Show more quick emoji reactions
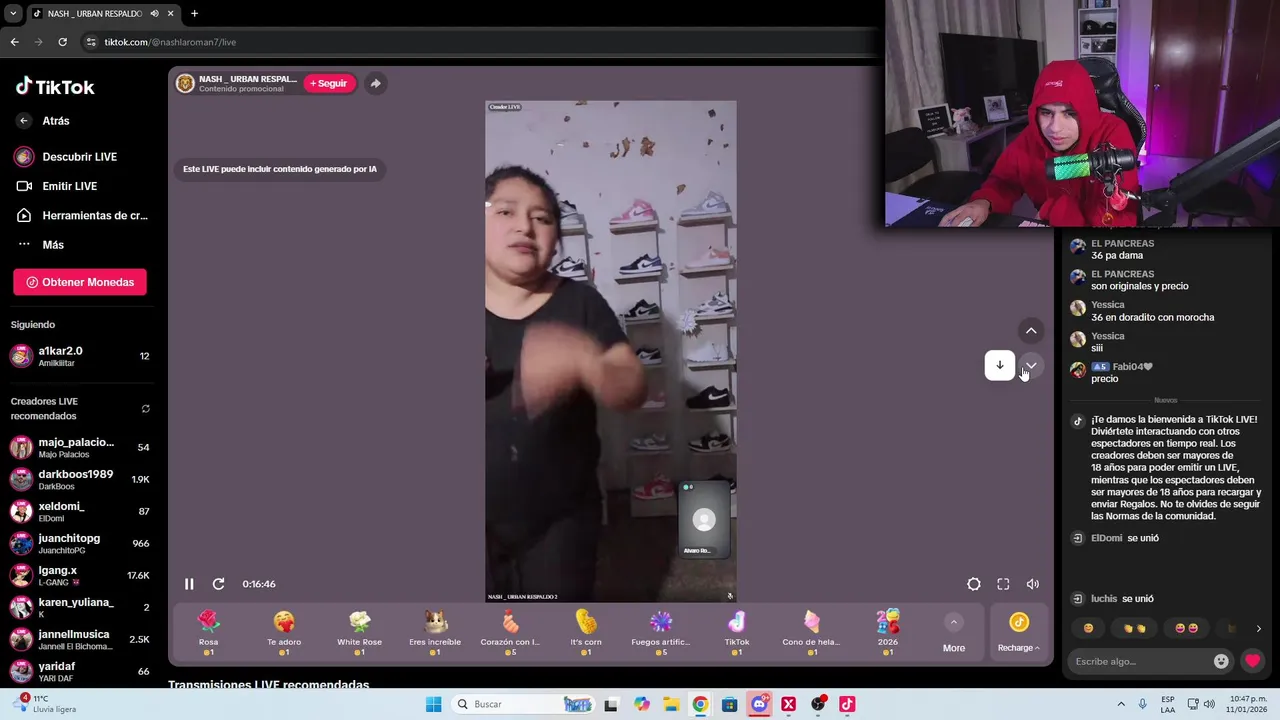 pyautogui.click(x=1258, y=628)
